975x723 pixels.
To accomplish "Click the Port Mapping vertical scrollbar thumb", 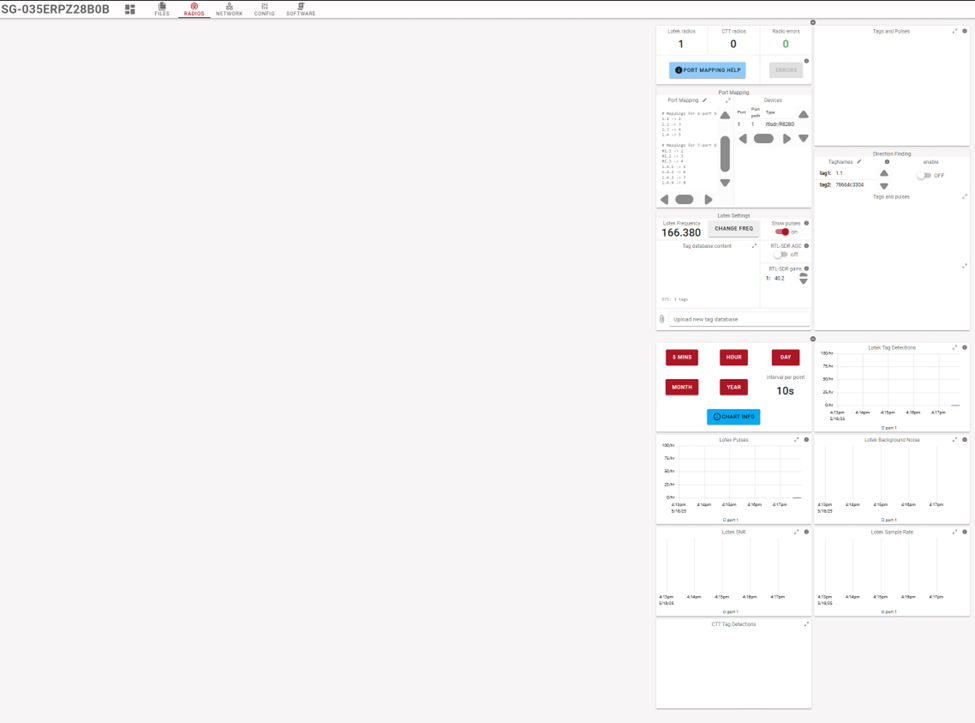I will [725, 153].
